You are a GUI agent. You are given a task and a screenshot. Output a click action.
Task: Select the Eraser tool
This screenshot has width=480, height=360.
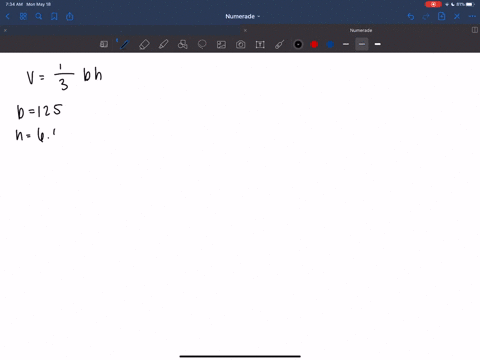[x=144, y=44]
